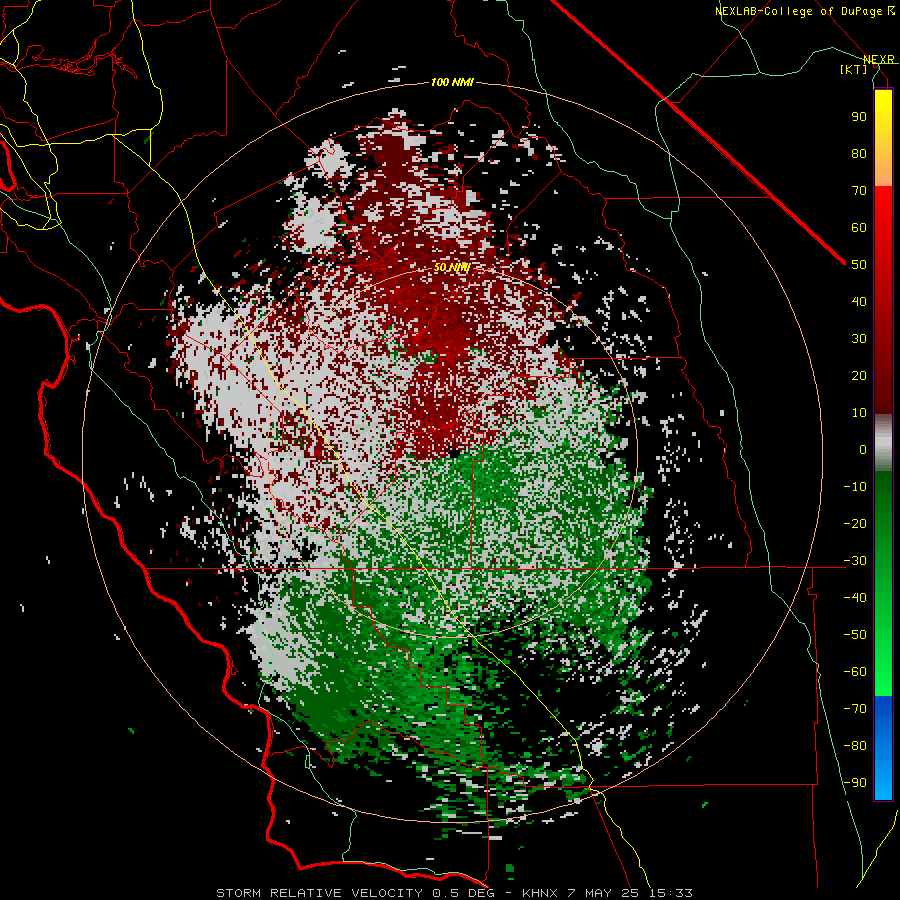Click the 0 value on velocity scale
Viewport: 900px width, 900px height.
(863, 449)
